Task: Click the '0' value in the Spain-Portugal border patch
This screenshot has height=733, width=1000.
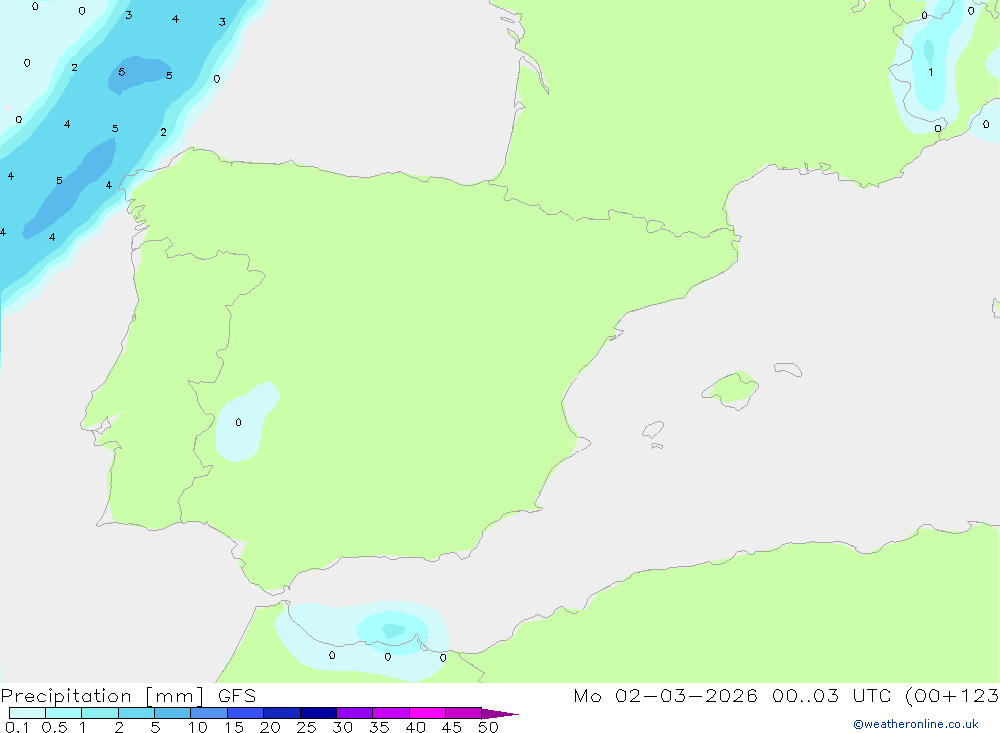Action: tap(238, 422)
